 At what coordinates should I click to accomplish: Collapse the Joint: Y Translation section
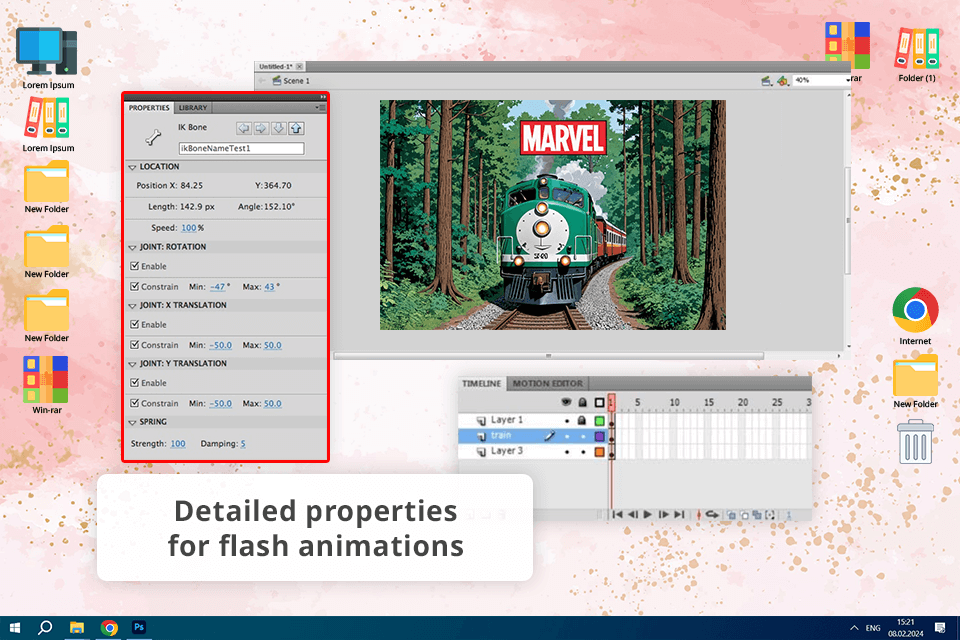pyautogui.click(x=132, y=364)
